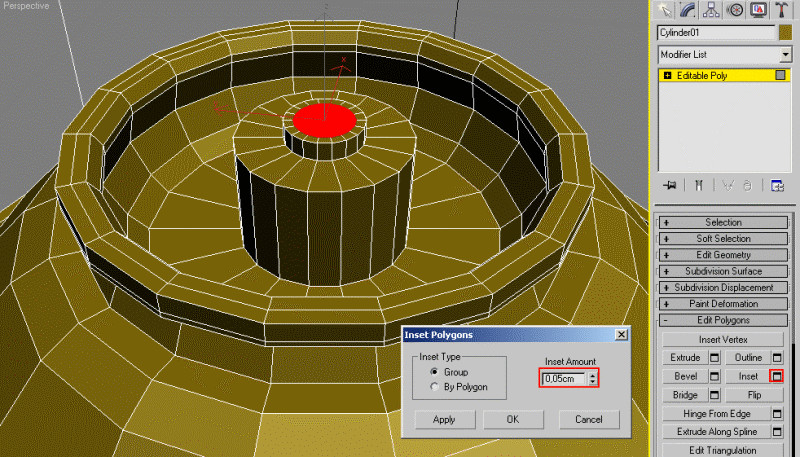
Task: Click the Bevel button
Action: pos(685,376)
